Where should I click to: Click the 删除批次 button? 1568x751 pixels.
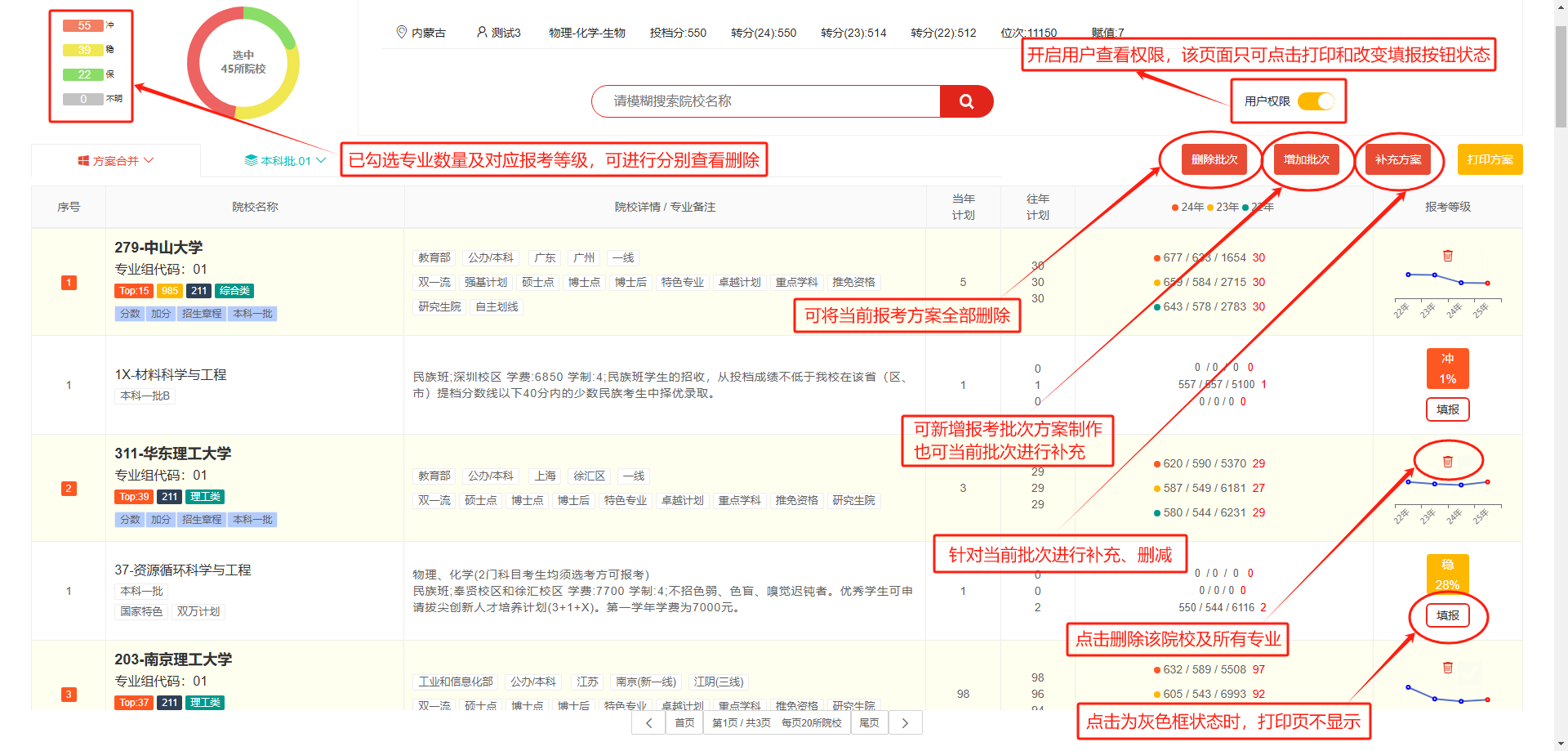(1214, 159)
